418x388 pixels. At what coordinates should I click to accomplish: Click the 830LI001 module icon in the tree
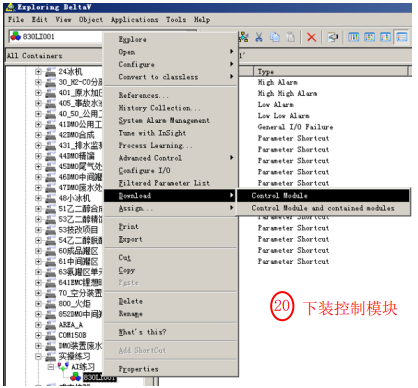(x=76, y=377)
